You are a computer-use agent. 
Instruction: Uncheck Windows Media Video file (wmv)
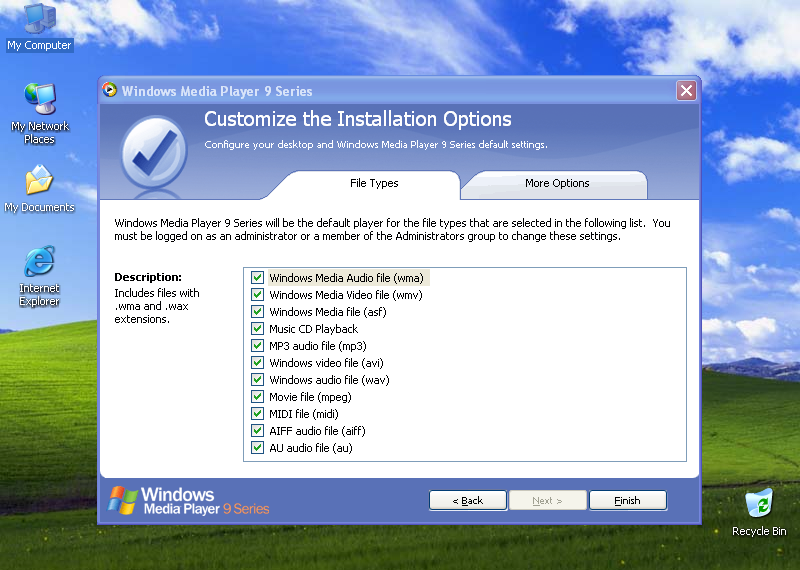point(257,294)
